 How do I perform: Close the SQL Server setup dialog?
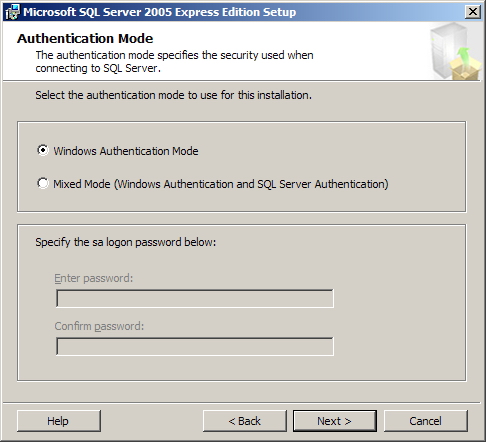[x=473, y=12]
